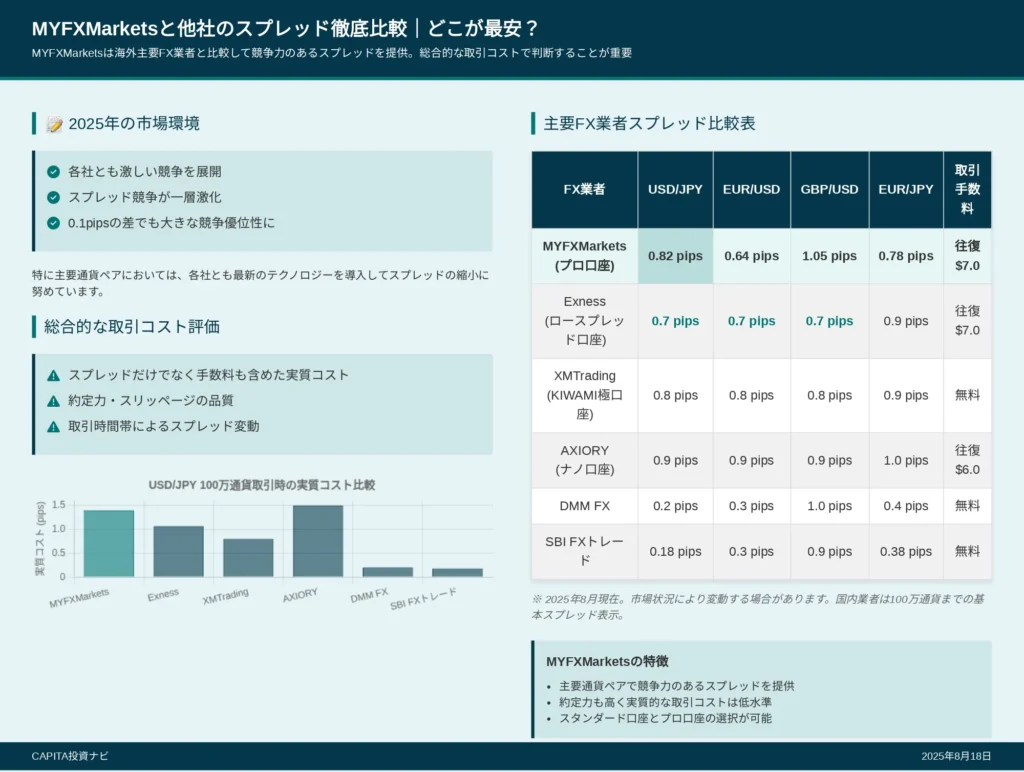Image resolution: width=1024 pixels, height=772 pixels.
Task: Select the SBI FXトレード bar in the chart
Action: pyautogui.click(x=457, y=573)
